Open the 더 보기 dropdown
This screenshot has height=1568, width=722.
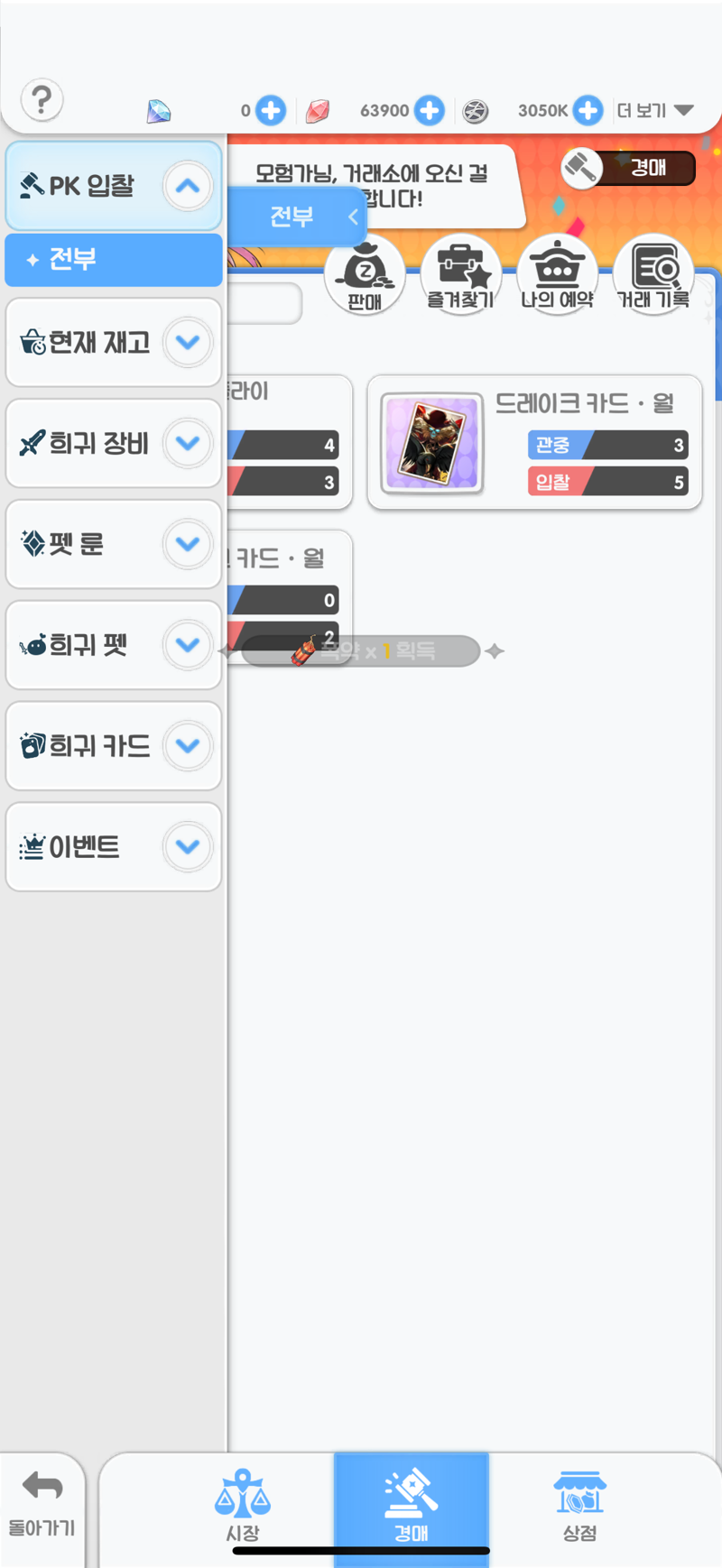pos(655,110)
